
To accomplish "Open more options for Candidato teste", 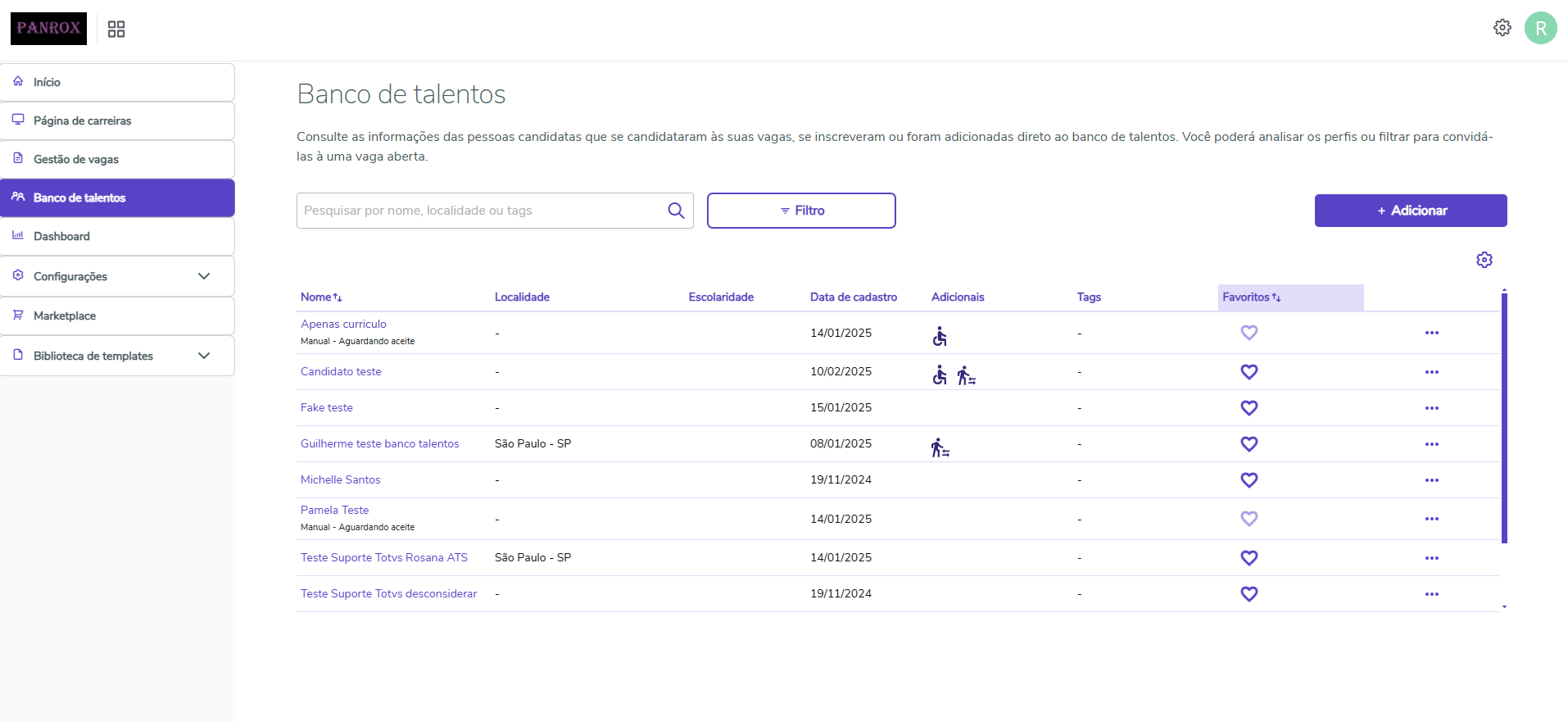I will pyautogui.click(x=1432, y=372).
